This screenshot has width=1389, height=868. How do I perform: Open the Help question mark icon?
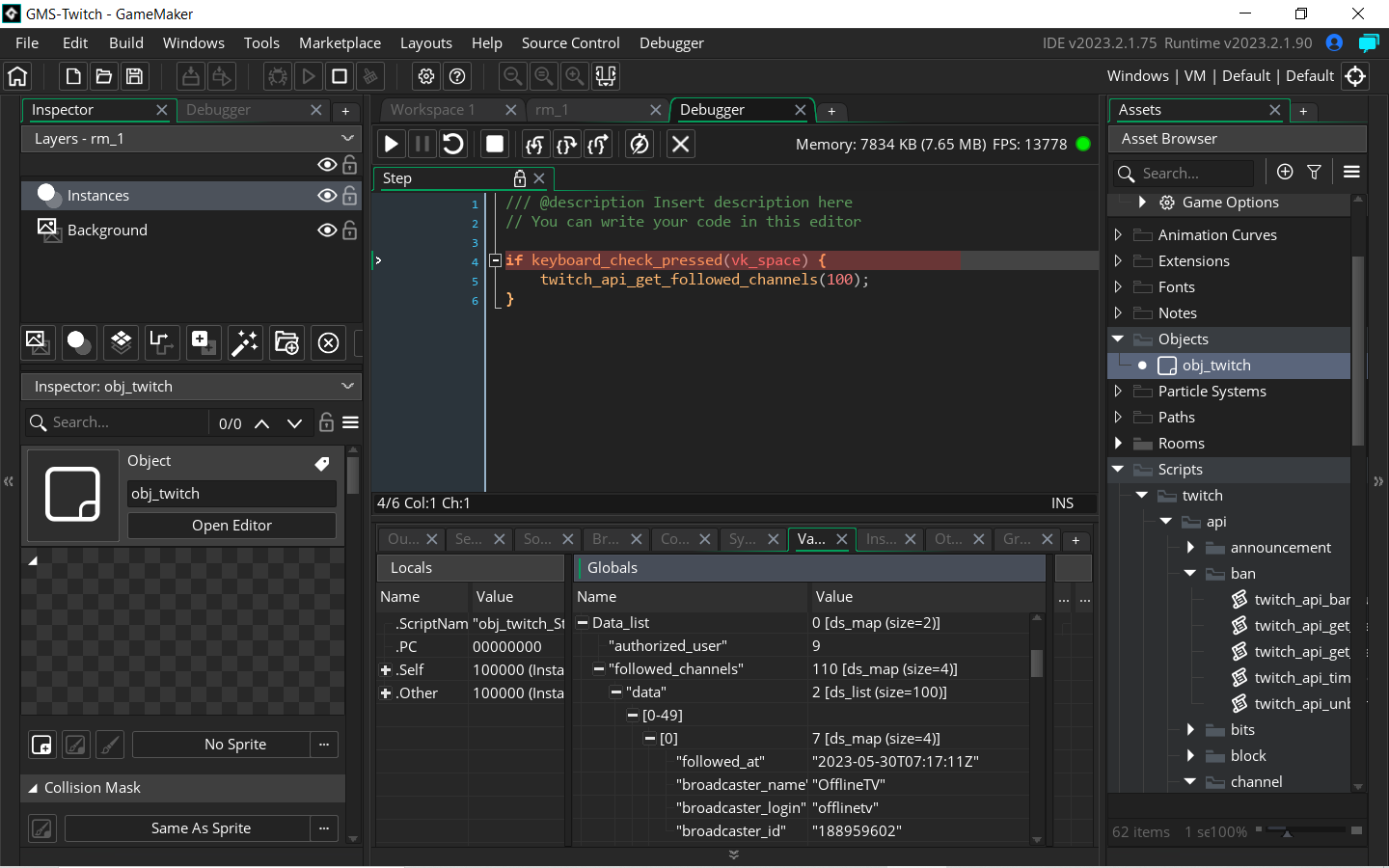(457, 76)
